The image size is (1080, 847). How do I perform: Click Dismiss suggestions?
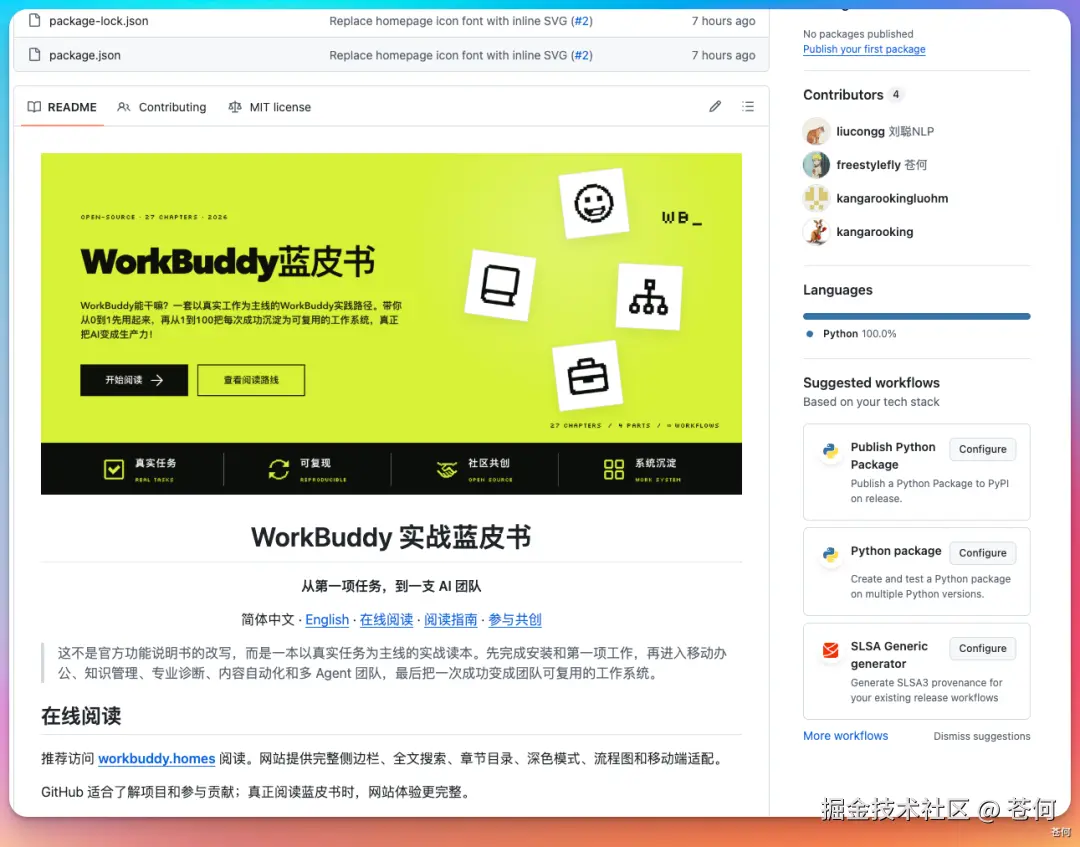982,736
